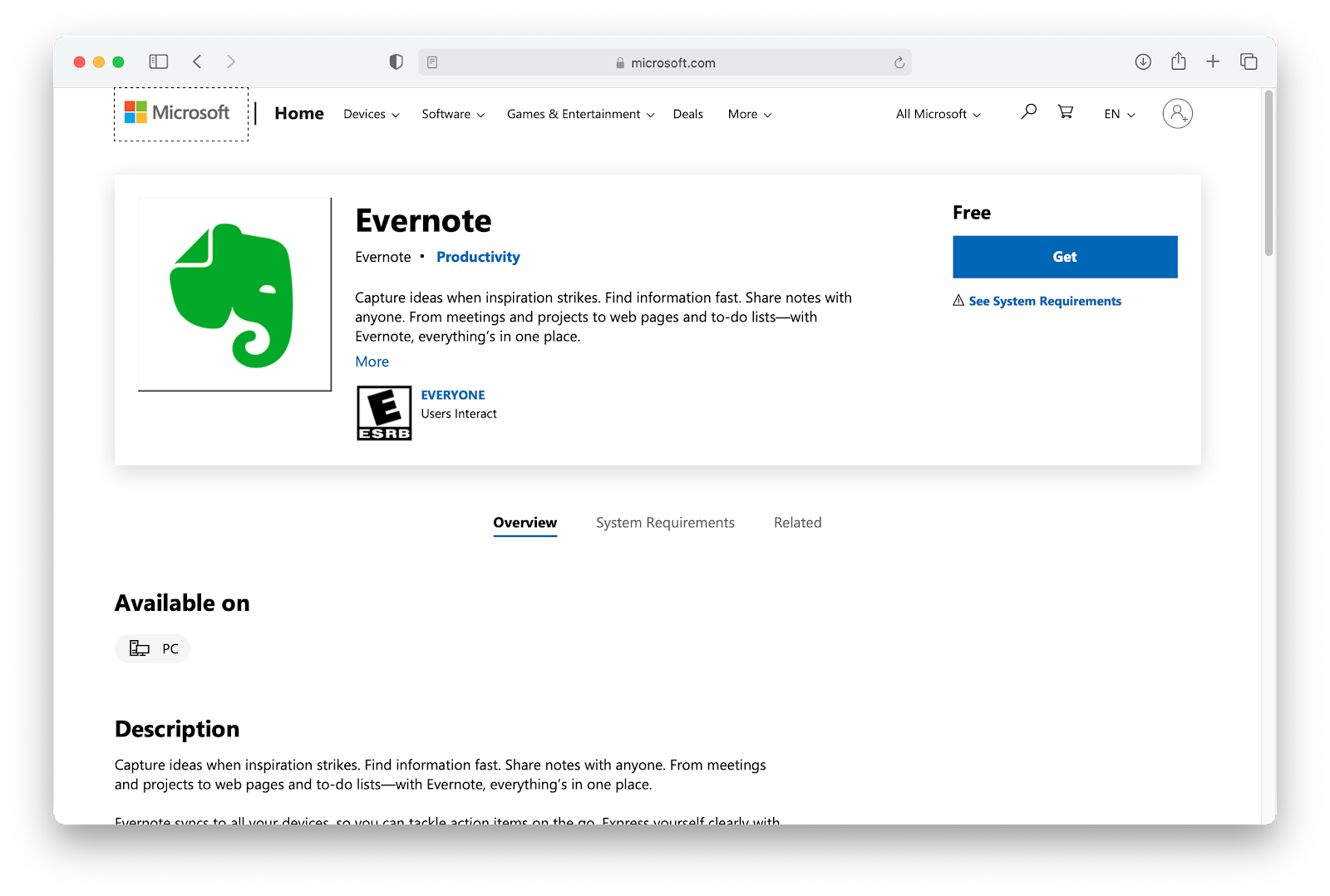
Task: Click the page vertical scrollbar
Action: point(1268,173)
